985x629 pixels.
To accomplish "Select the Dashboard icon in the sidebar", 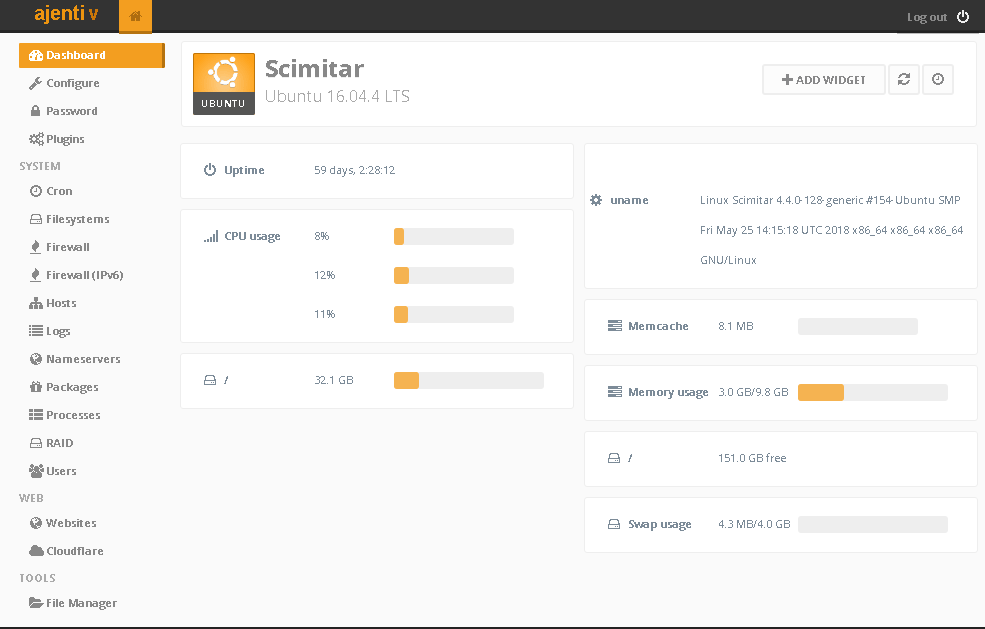I will 35,55.
